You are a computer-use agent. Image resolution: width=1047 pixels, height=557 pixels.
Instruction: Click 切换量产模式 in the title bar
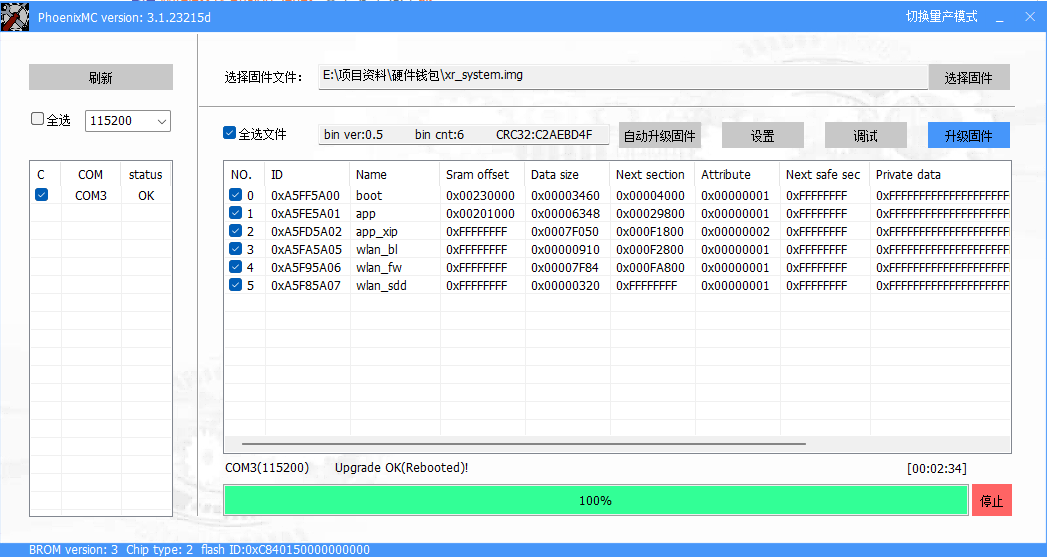point(941,17)
